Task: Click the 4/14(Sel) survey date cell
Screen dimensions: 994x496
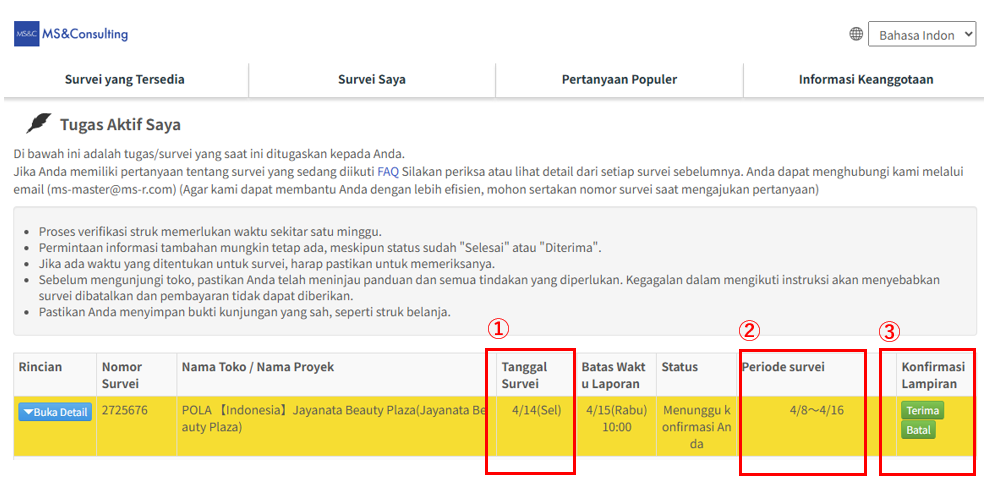Action: [x=536, y=410]
